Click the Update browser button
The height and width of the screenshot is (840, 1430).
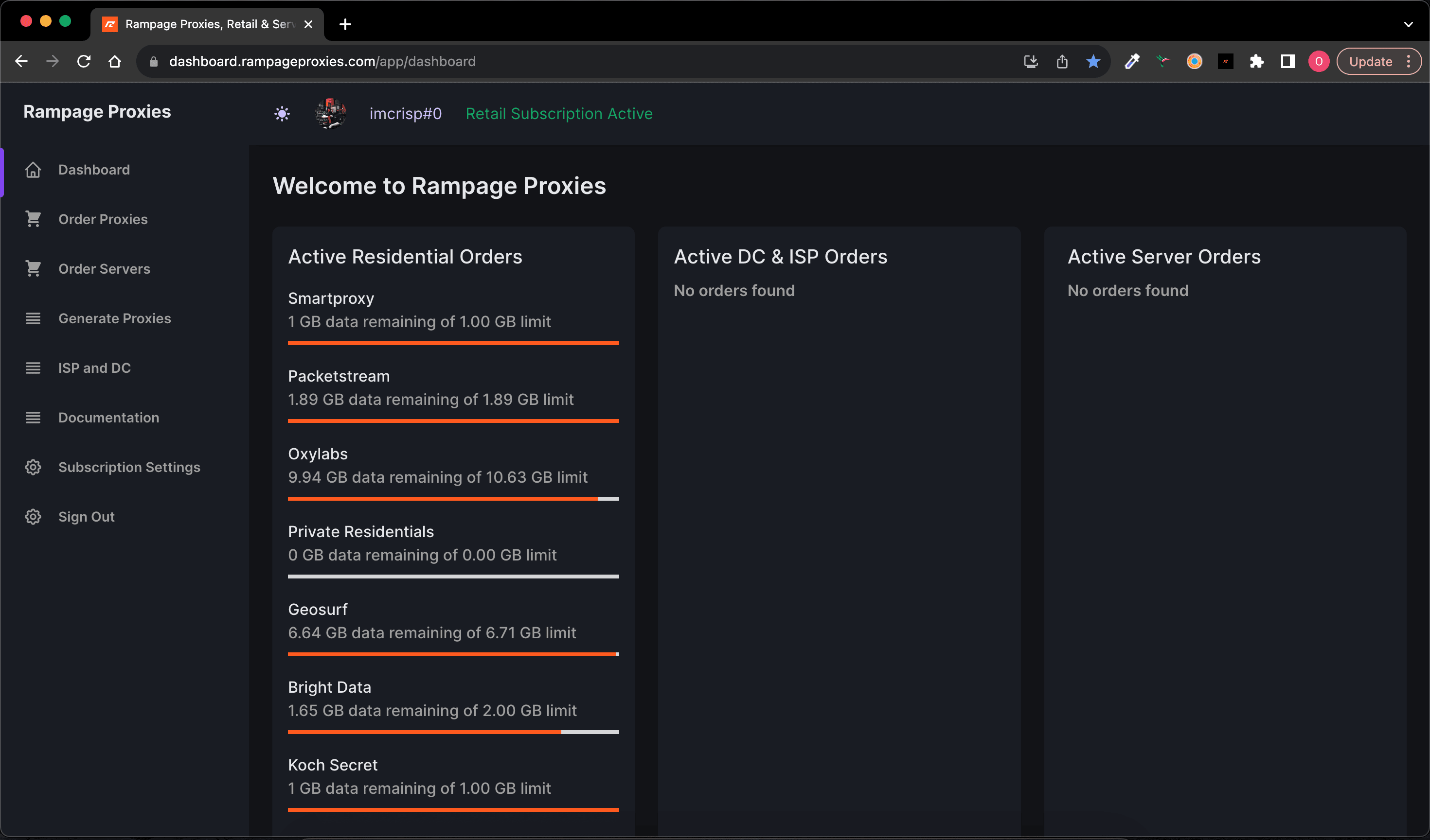click(x=1371, y=61)
